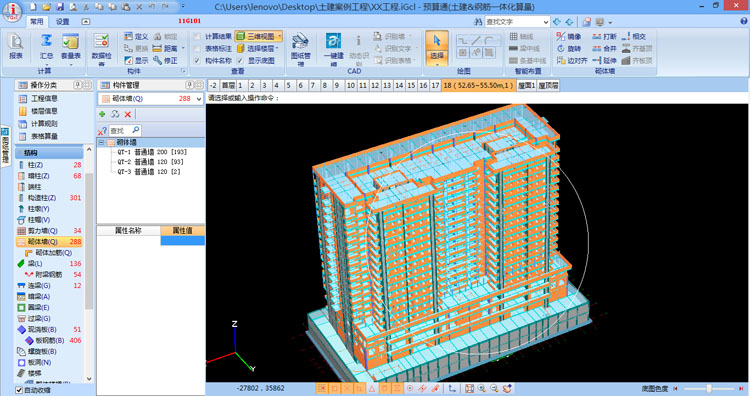Switch to the 常用 ribbon tab
The image size is (750, 396).
(x=36, y=22)
